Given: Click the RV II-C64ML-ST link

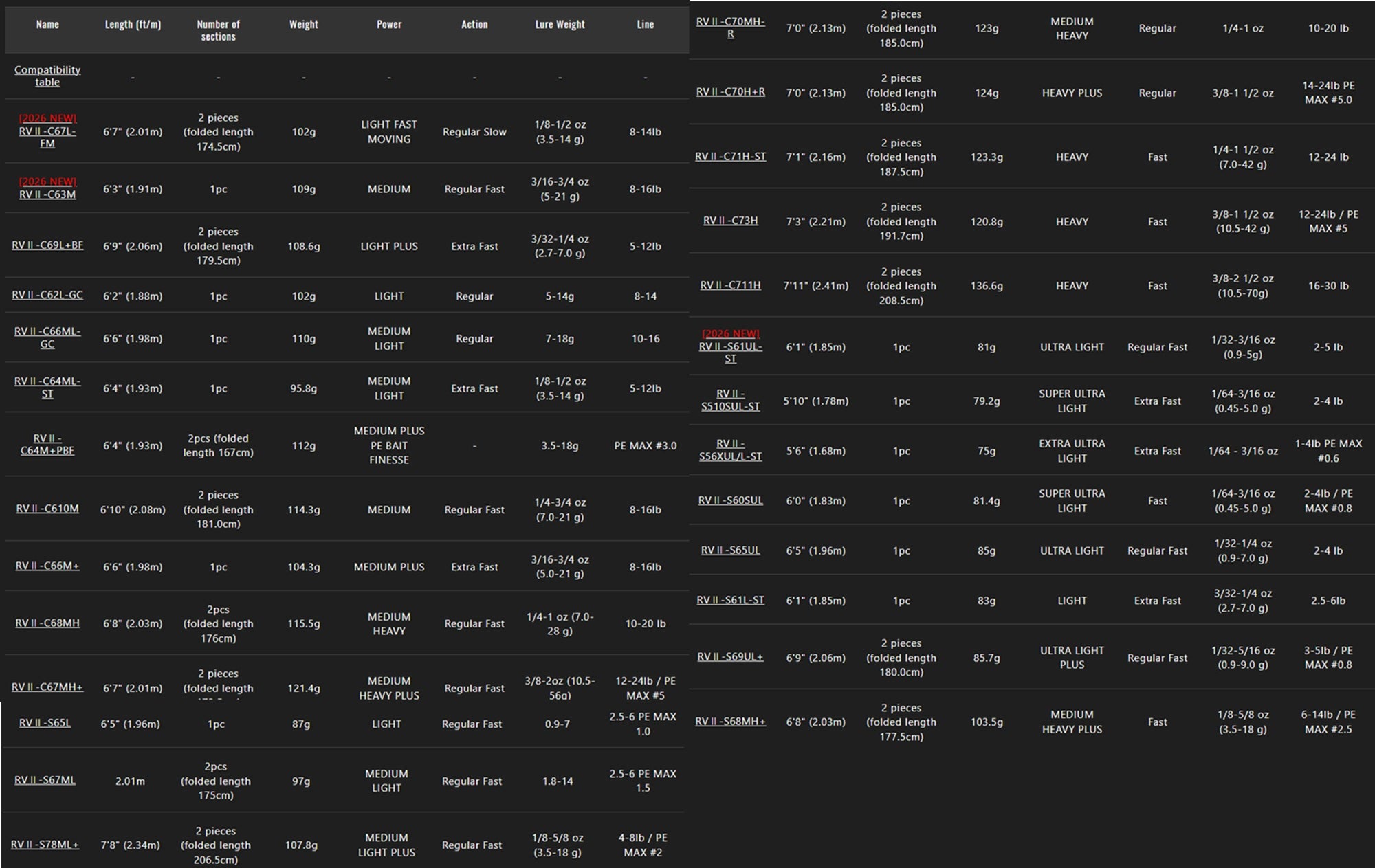Looking at the screenshot, I should tap(47, 388).
